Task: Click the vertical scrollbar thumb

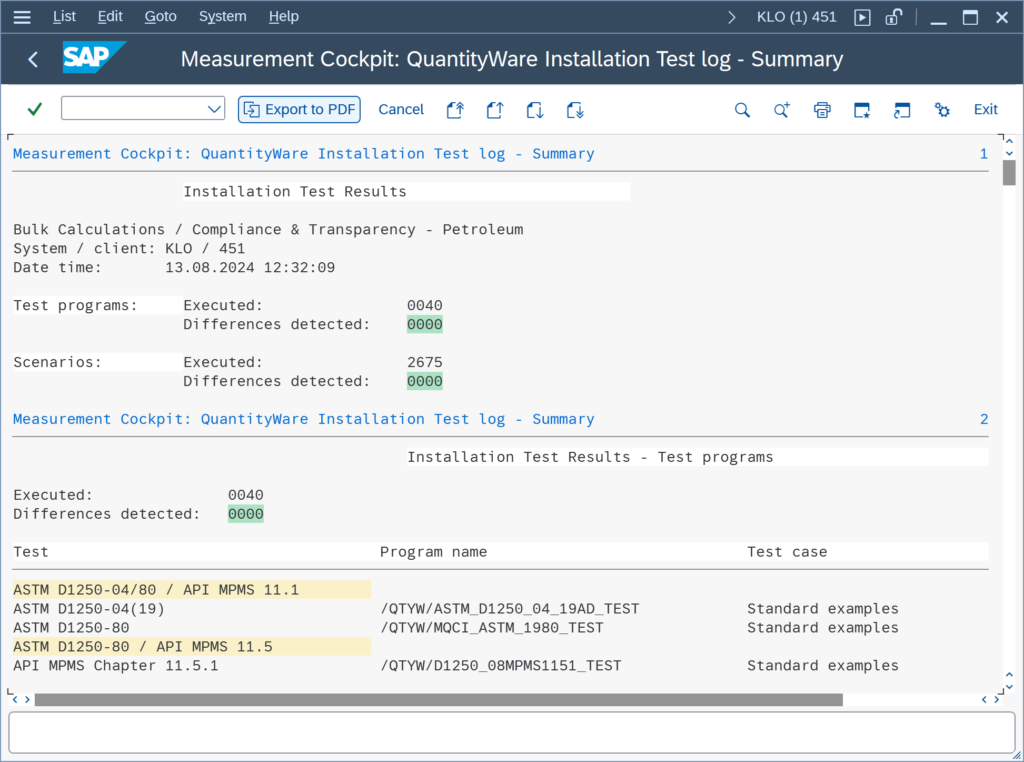Action: 1009,173
